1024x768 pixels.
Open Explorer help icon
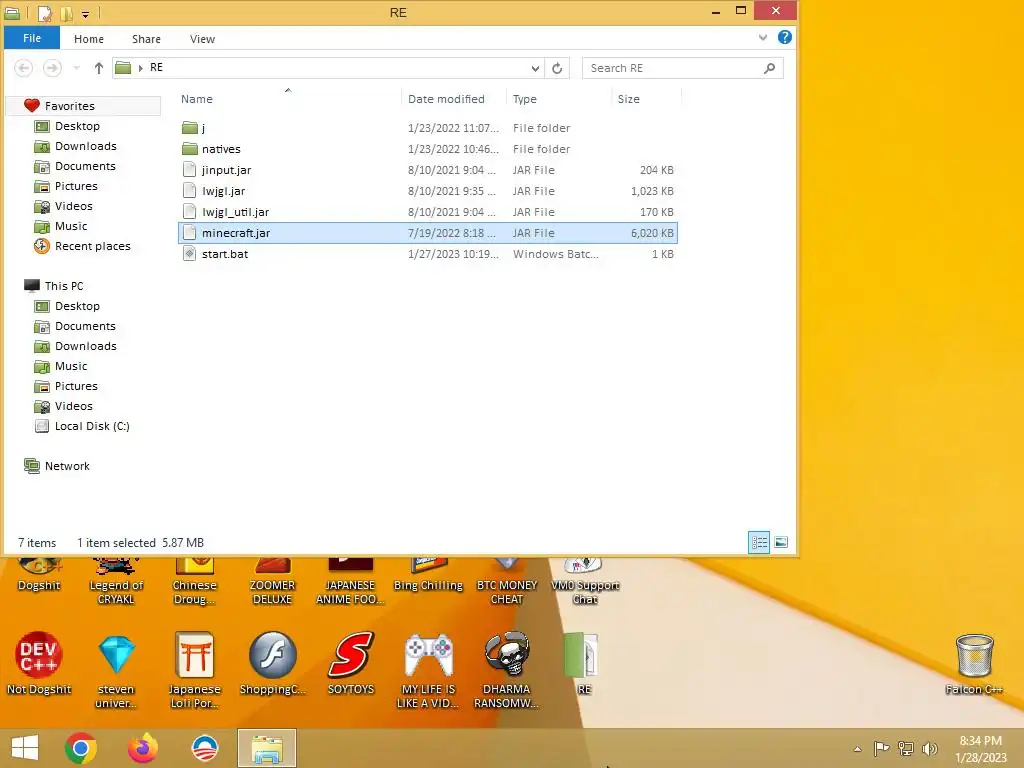(785, 37)
